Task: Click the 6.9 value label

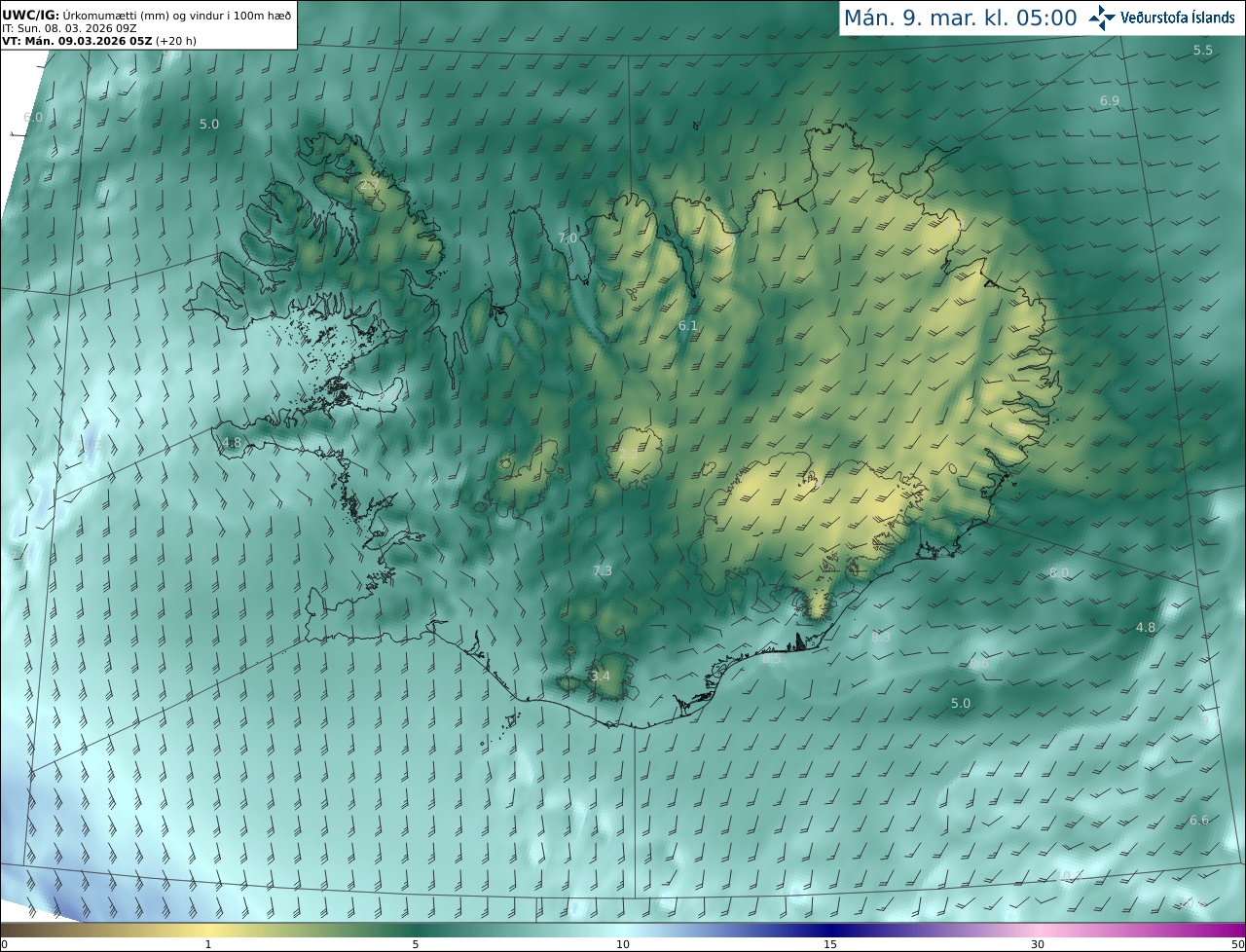Action: click(x=1110, y=101)
